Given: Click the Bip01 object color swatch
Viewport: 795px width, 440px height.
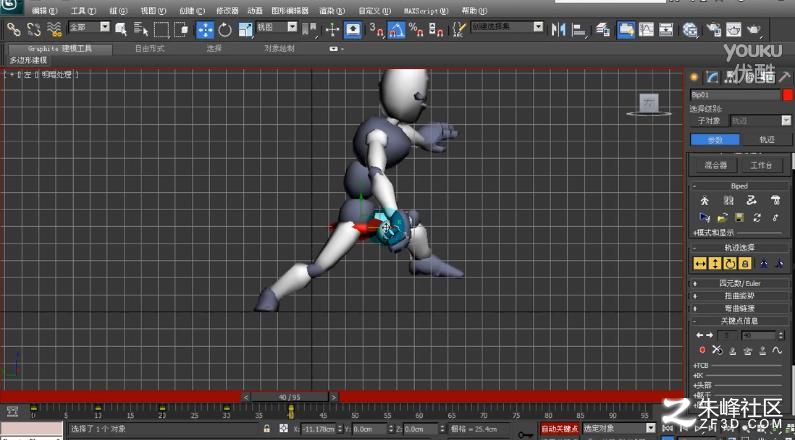Looking at the screenshot, I should click(x=787, y=95).
